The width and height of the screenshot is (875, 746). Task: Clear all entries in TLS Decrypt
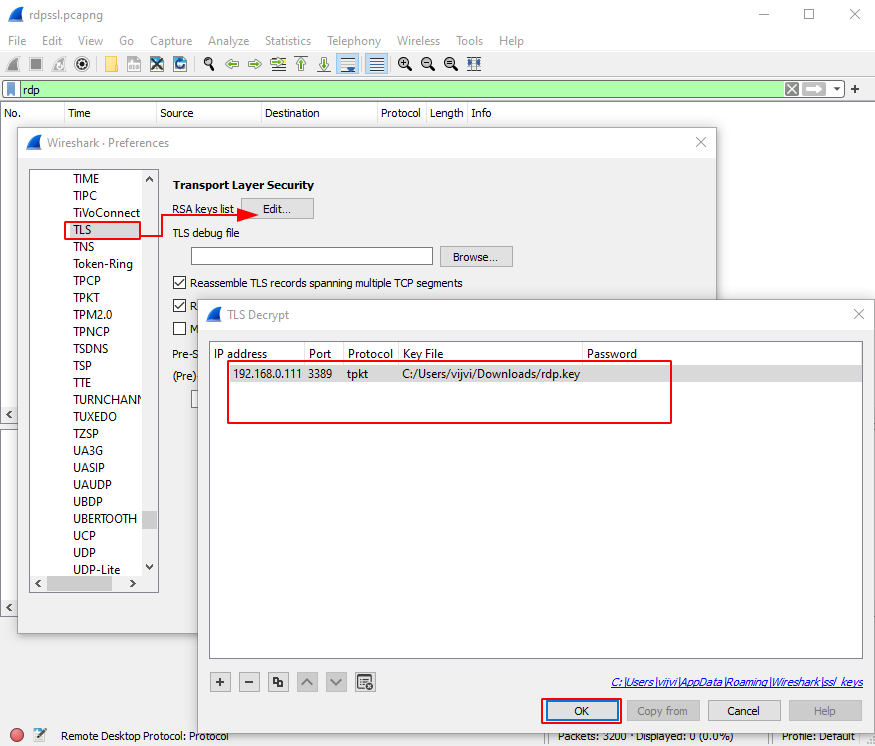click(365, 682)
